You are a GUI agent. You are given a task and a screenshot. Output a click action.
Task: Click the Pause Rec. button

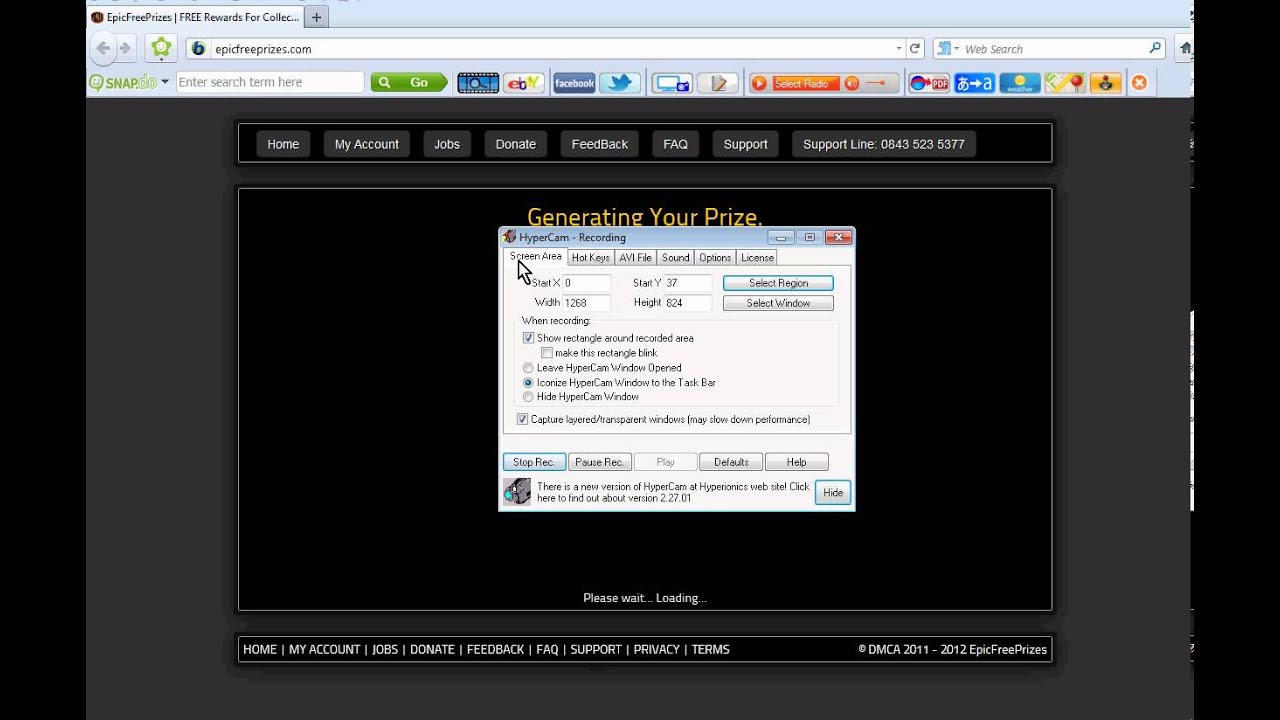tap(600, 462)
